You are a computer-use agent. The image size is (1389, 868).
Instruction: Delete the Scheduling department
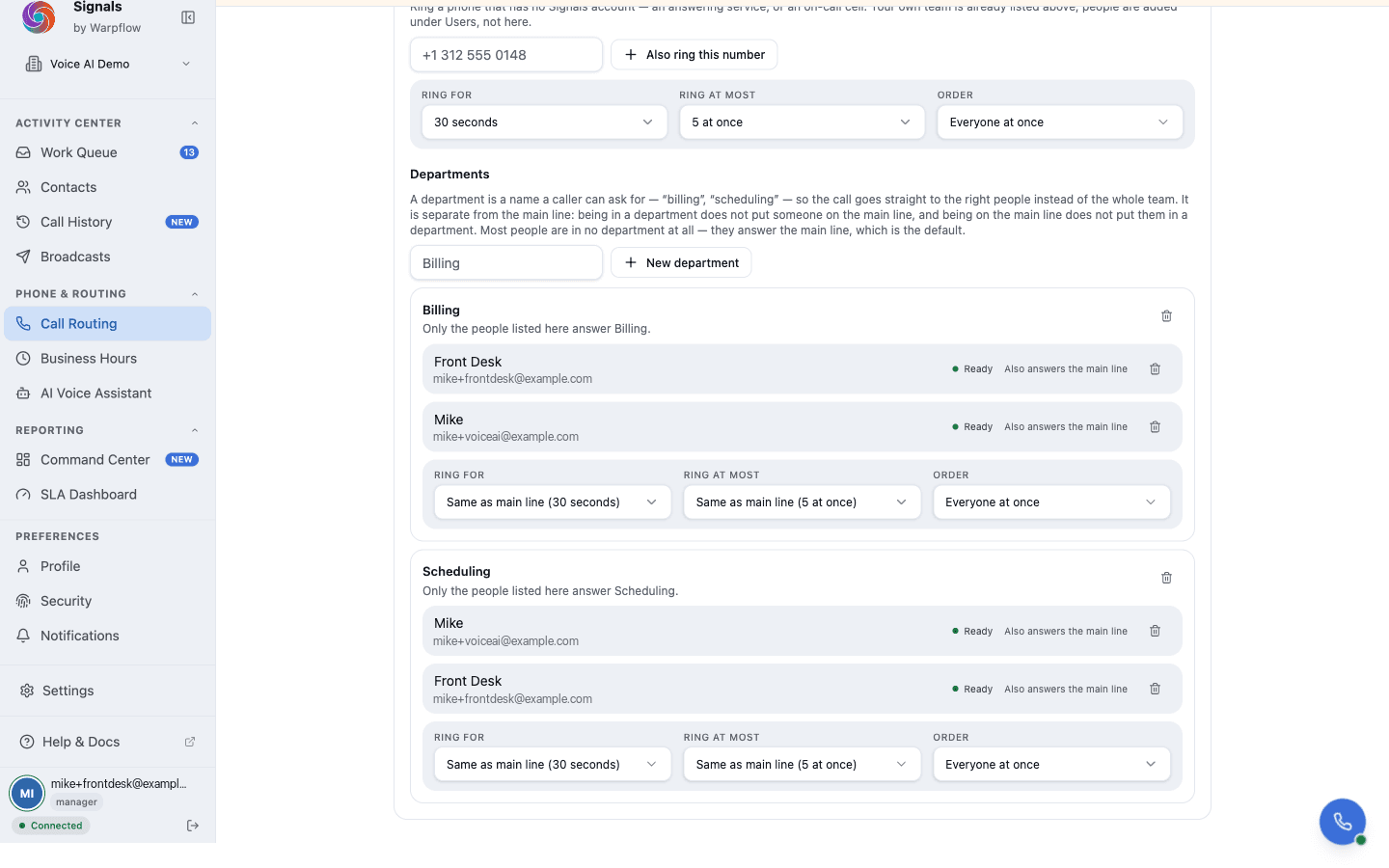(x=1166, y=578)
